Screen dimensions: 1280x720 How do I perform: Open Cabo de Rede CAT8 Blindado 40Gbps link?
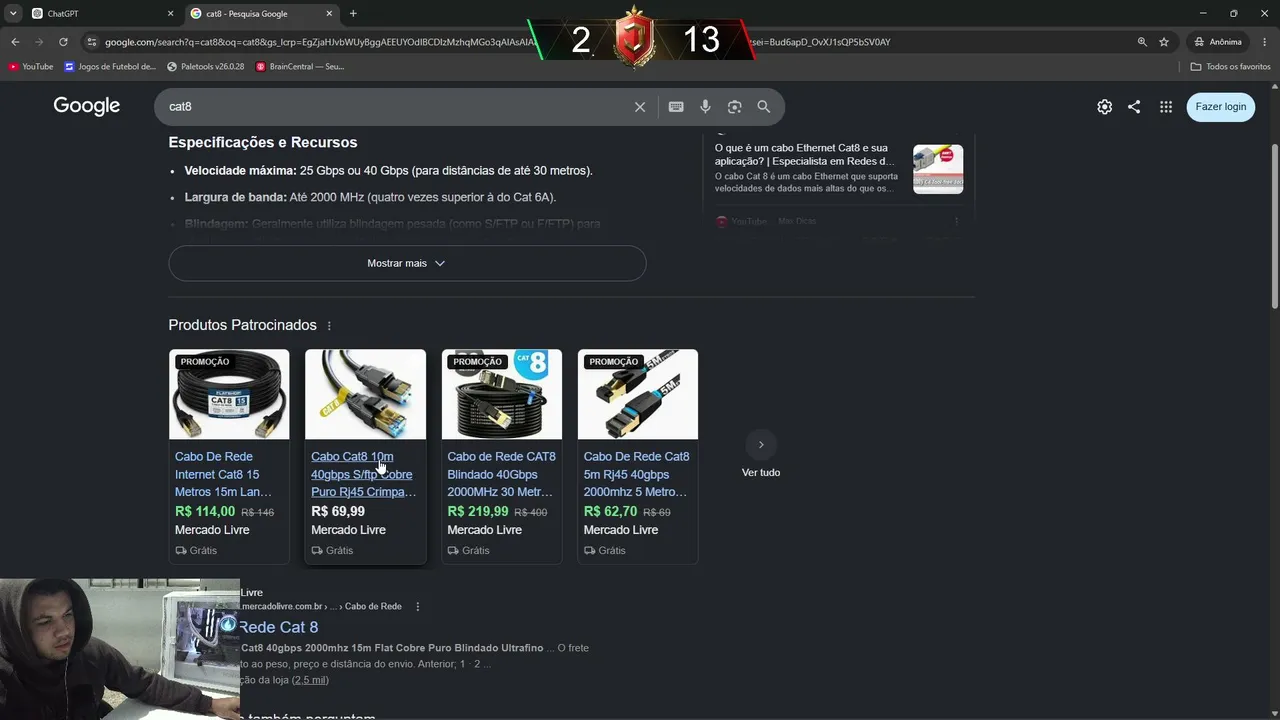501,474
